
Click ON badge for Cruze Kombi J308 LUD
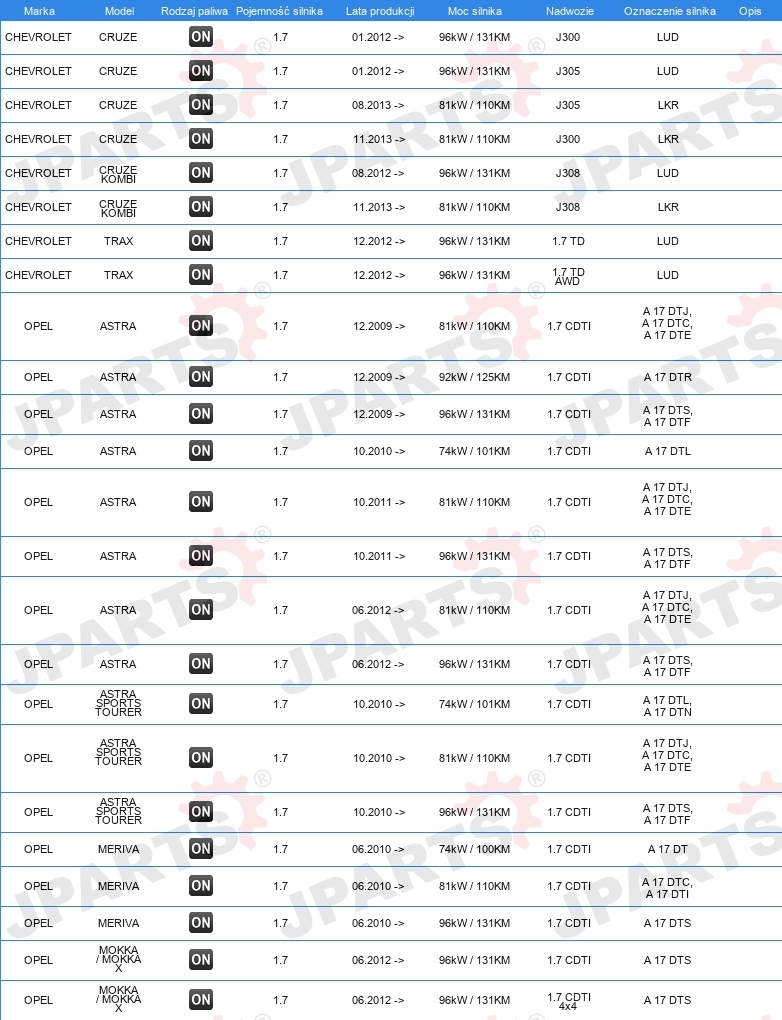click(x=201, y=173)
